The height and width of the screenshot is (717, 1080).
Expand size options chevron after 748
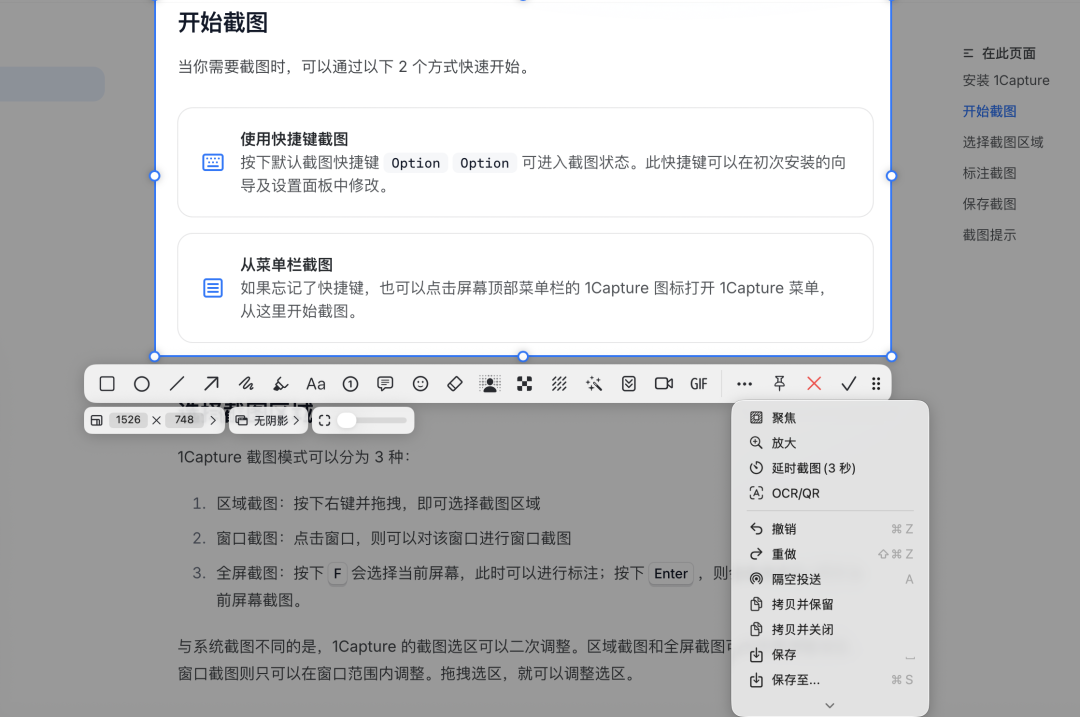[x=213, y=420]
